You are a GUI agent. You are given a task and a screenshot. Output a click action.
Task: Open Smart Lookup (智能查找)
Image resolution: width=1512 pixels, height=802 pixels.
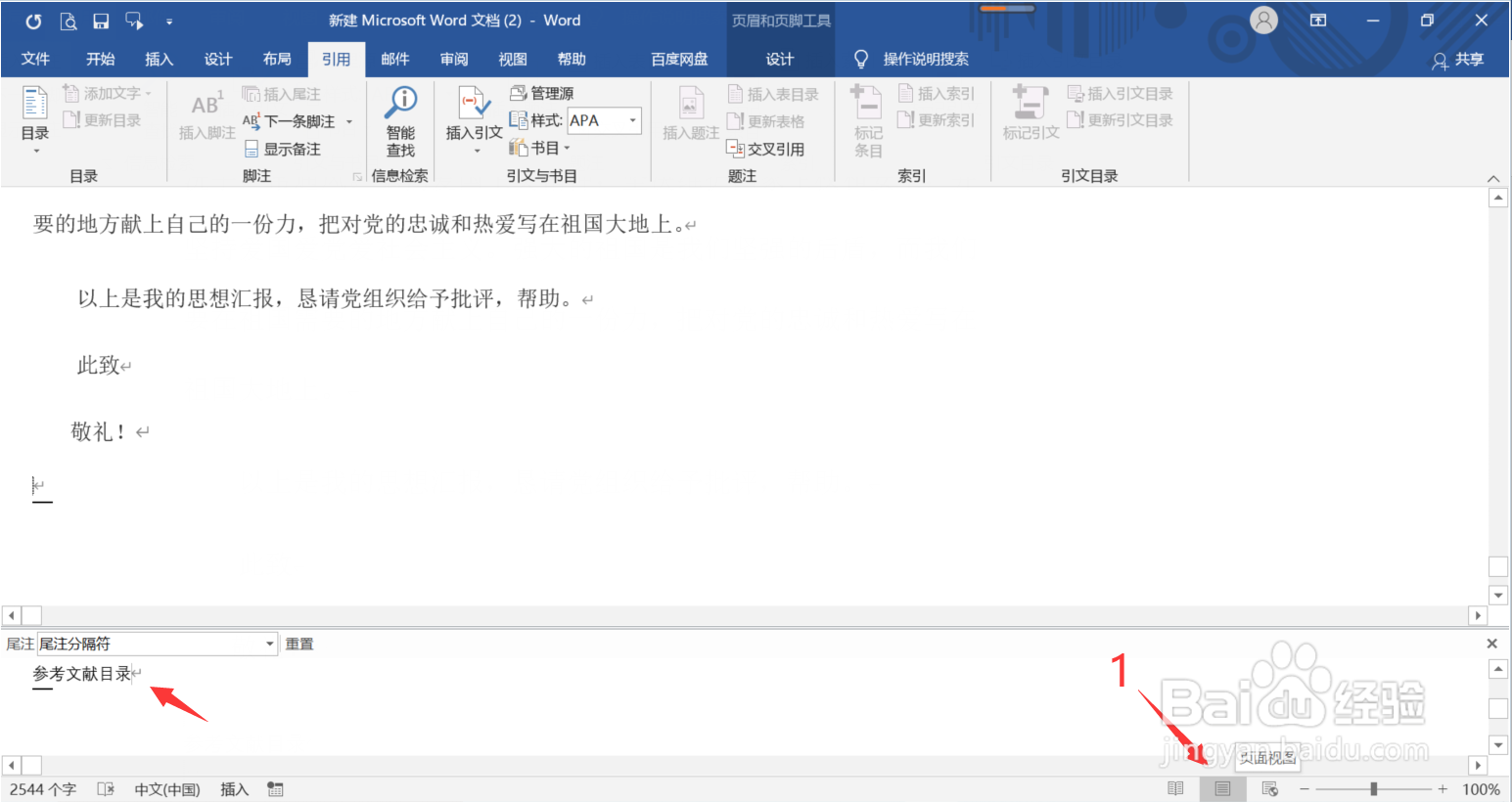[400, 121]
